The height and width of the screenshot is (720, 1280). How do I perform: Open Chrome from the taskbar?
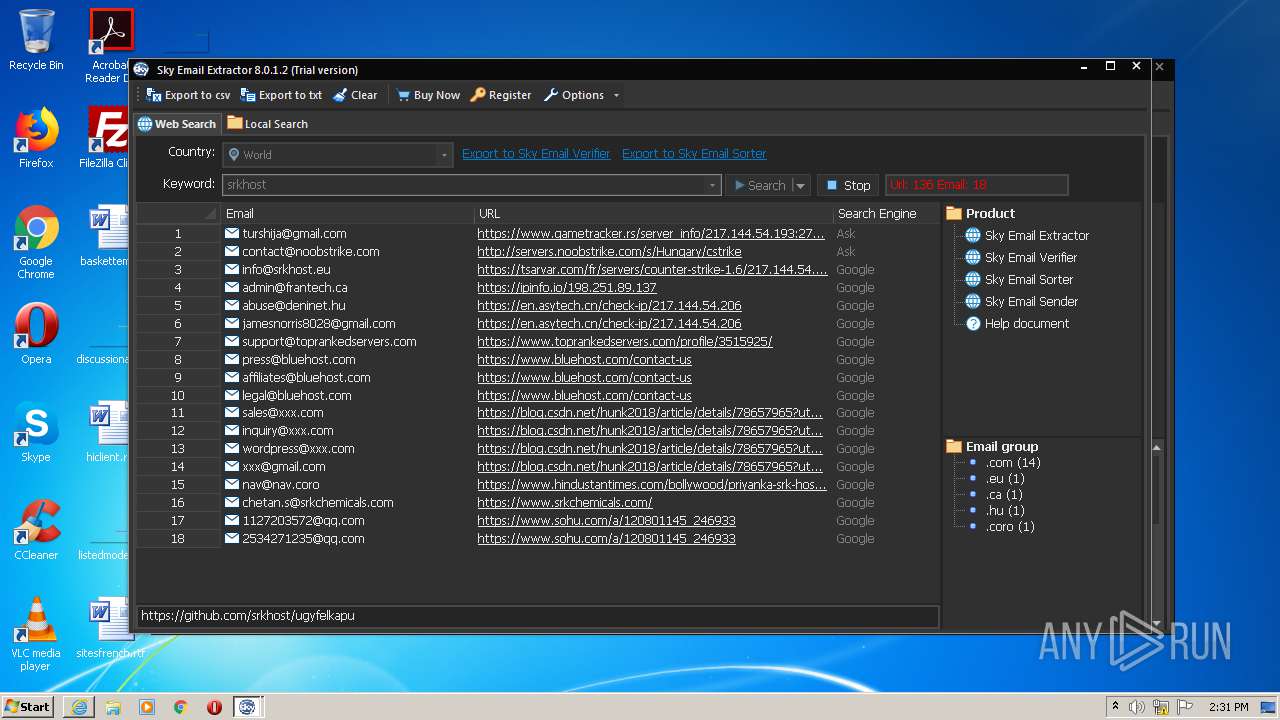point(180,707)
